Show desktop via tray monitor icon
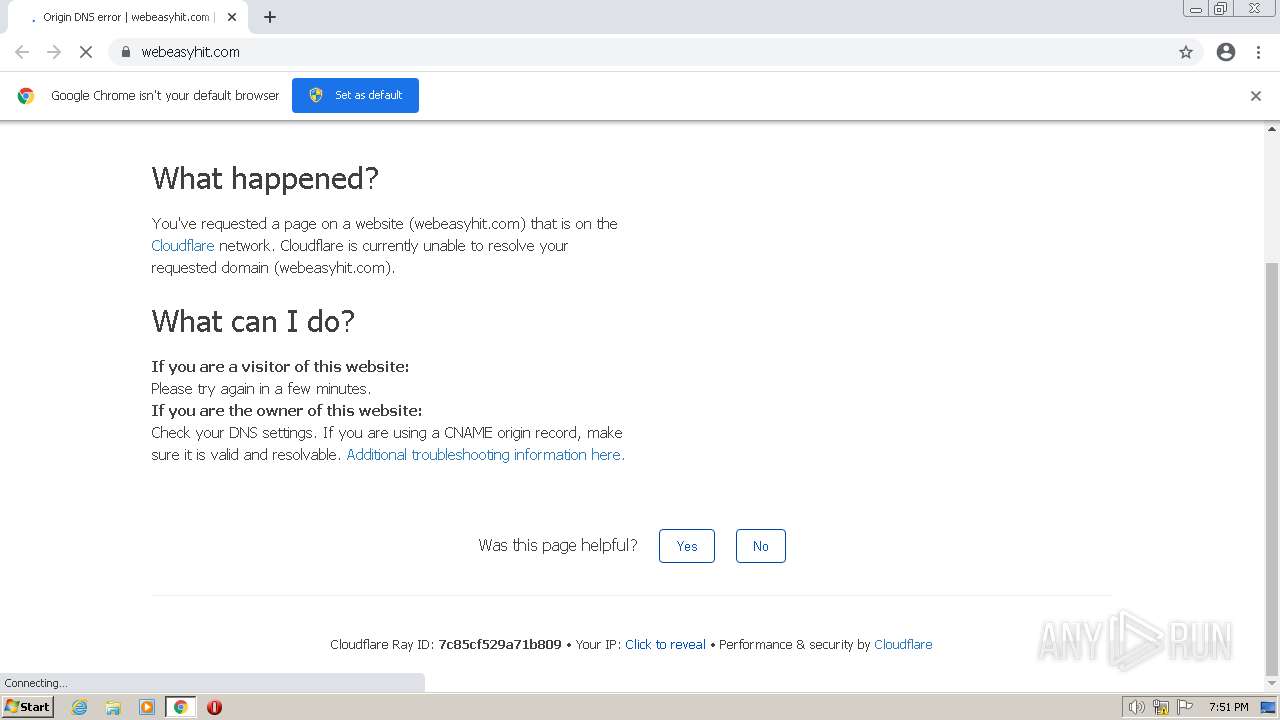This screenshot has width=1280, height=720. tap(1268, 707)
